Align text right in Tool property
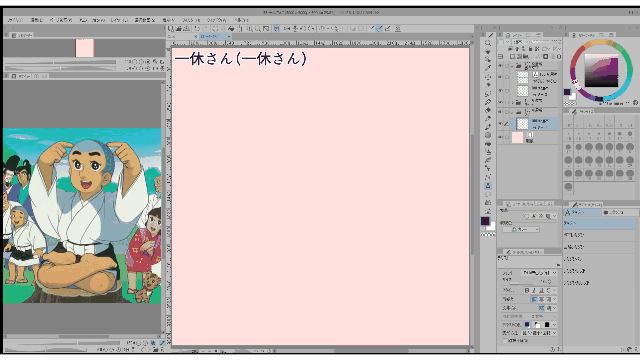Viewport: 640px width, 360px height. 548,299
